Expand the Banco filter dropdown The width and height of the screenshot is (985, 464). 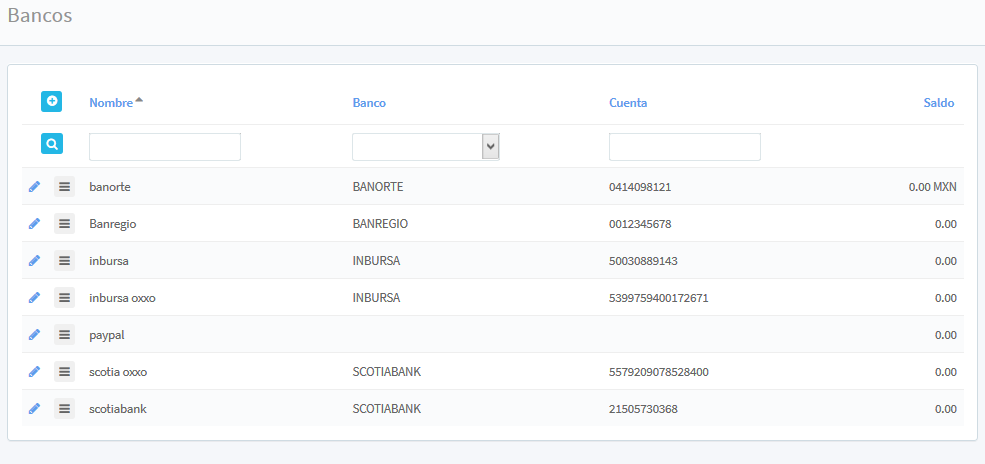coord(490,147)
